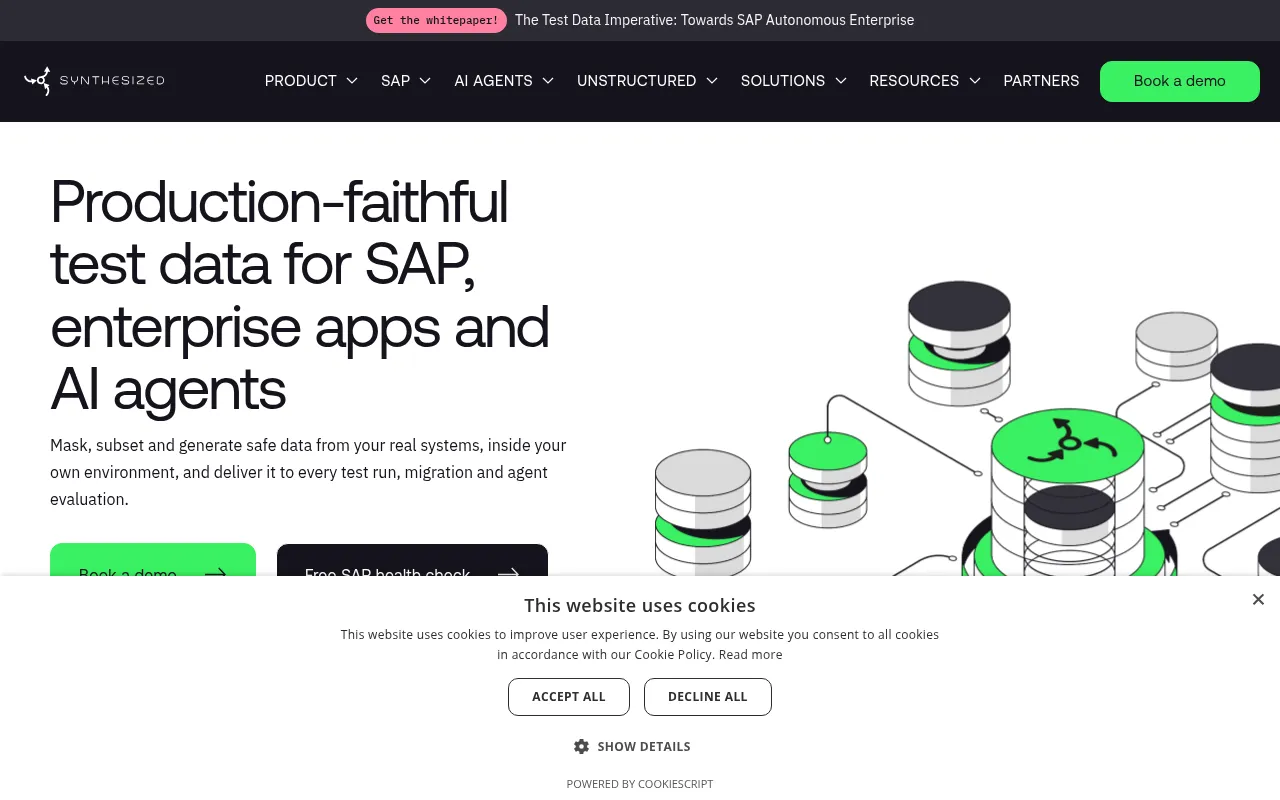Click the Synthesized logo icon
The height and width of the screenshot is (800, 1280).
(x=38, y=81)
